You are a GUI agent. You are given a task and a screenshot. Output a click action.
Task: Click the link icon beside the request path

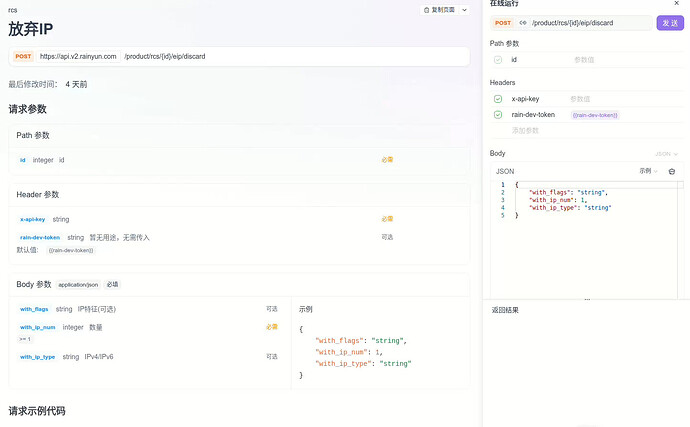(523, 22)
